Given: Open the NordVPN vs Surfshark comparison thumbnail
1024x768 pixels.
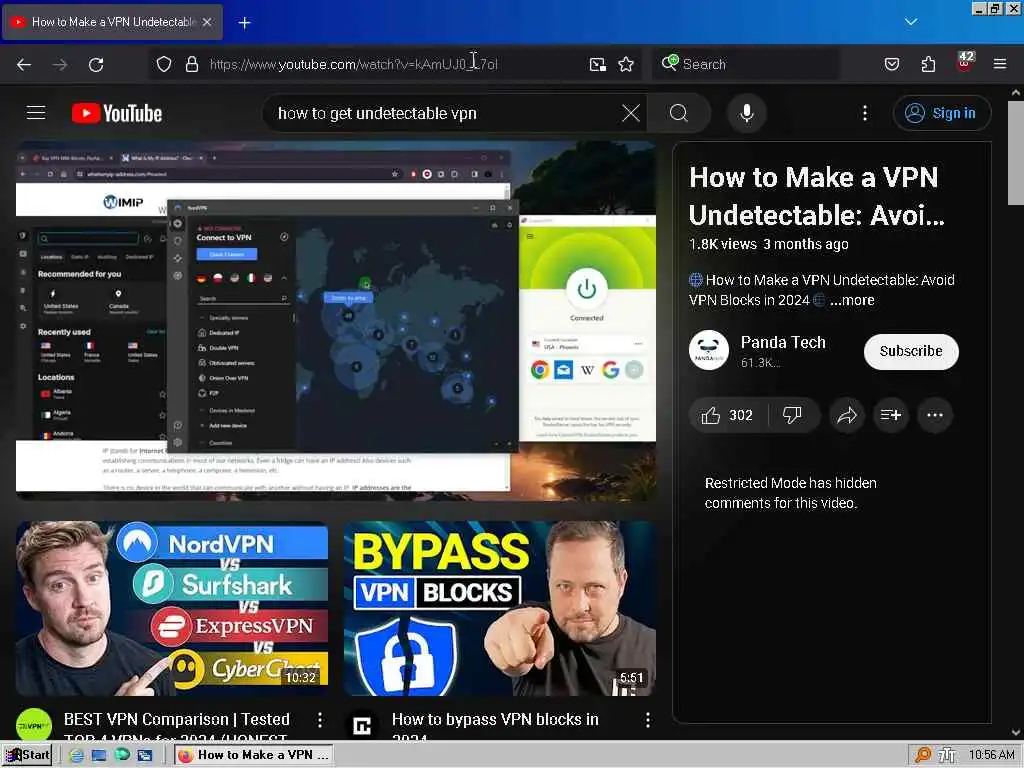Looking at the screenshot, I should pos(172,608).
